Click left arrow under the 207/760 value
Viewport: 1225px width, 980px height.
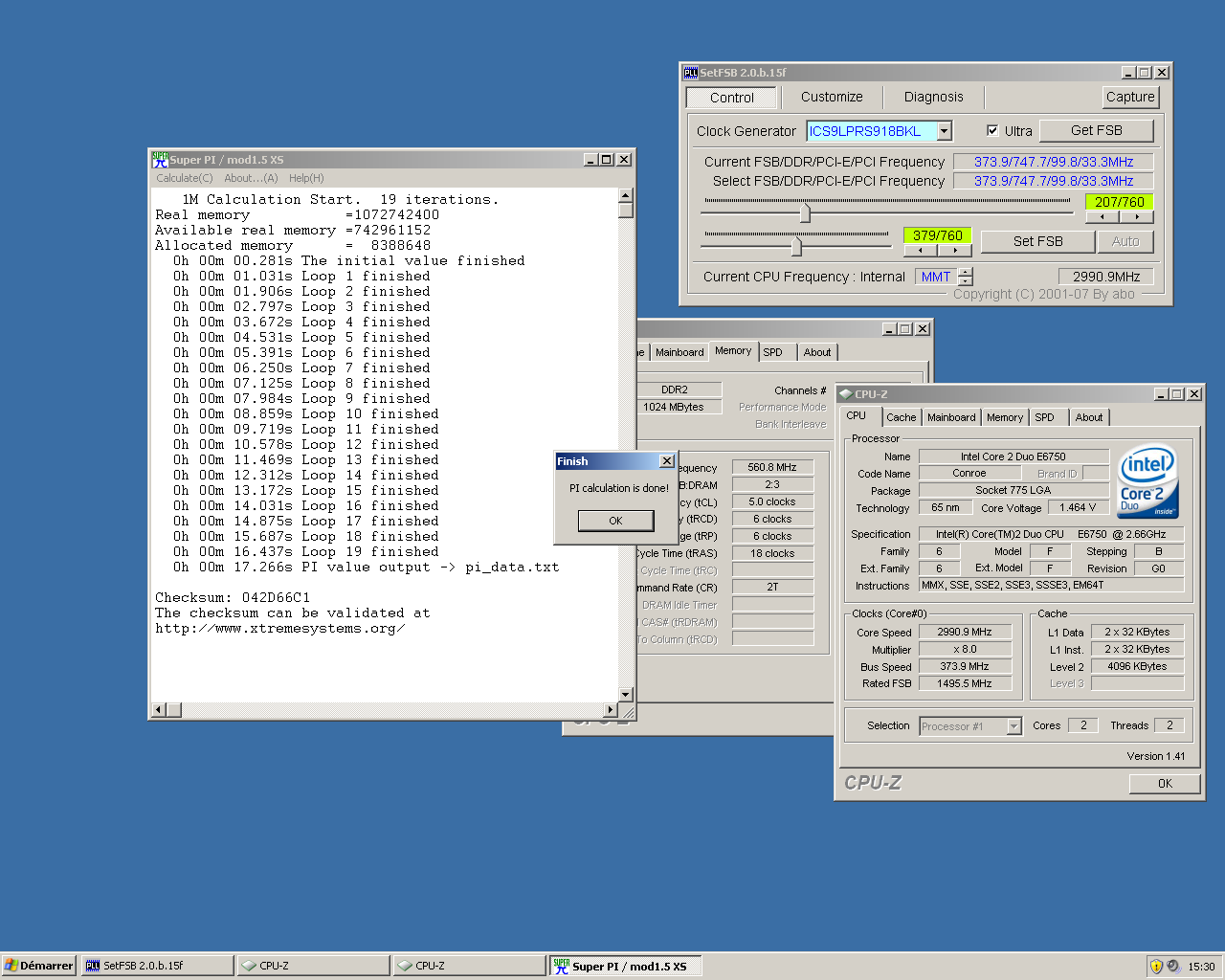click(1102, 217)
